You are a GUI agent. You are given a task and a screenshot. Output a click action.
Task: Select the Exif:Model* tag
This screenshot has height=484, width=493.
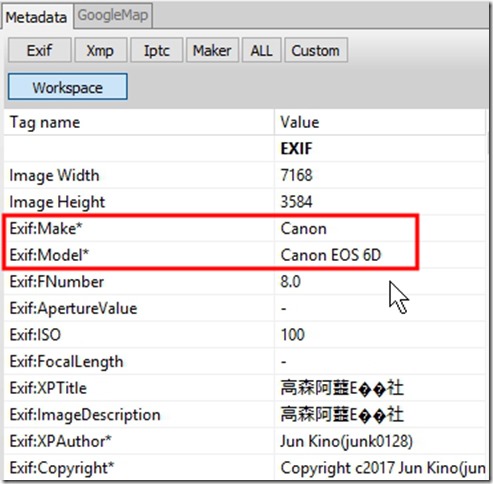49,255
